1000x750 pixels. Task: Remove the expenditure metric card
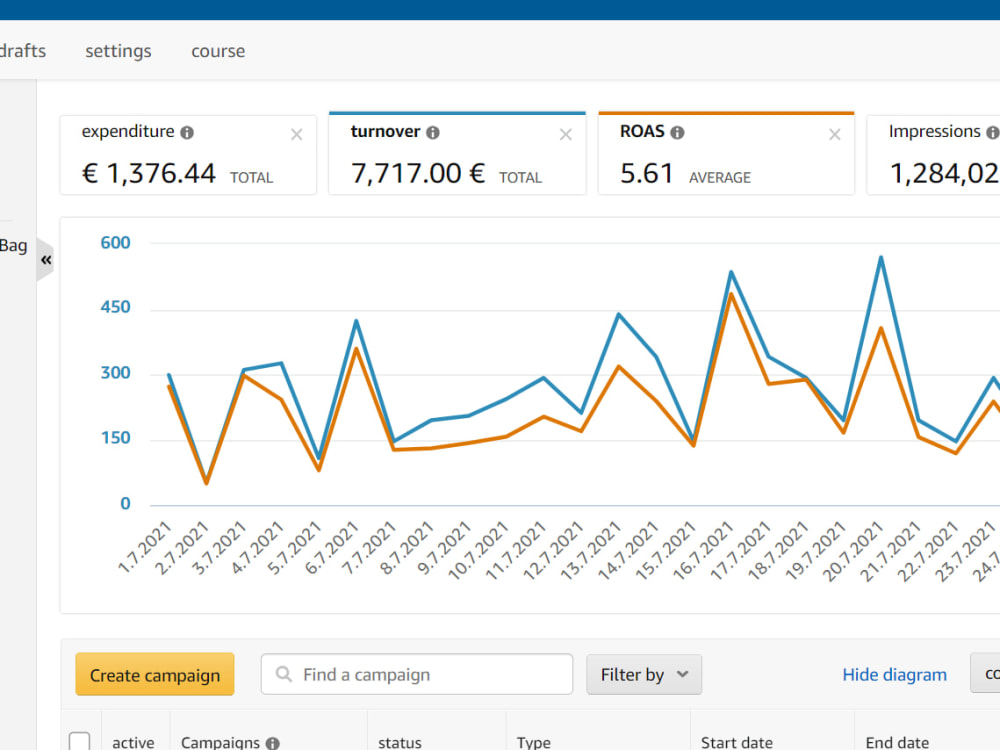tap(297, 135)
